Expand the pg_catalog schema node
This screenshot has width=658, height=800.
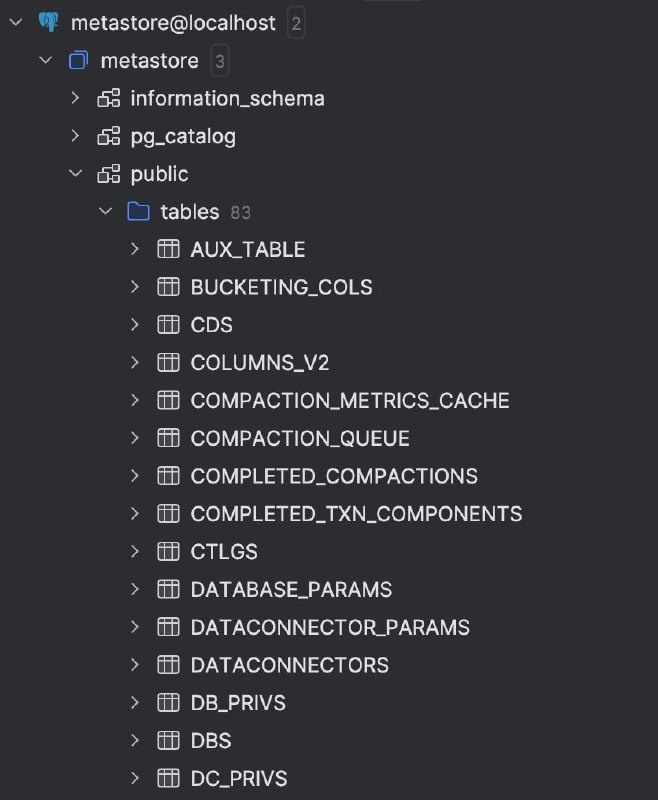pyautogui.click(x=75, y=136)
